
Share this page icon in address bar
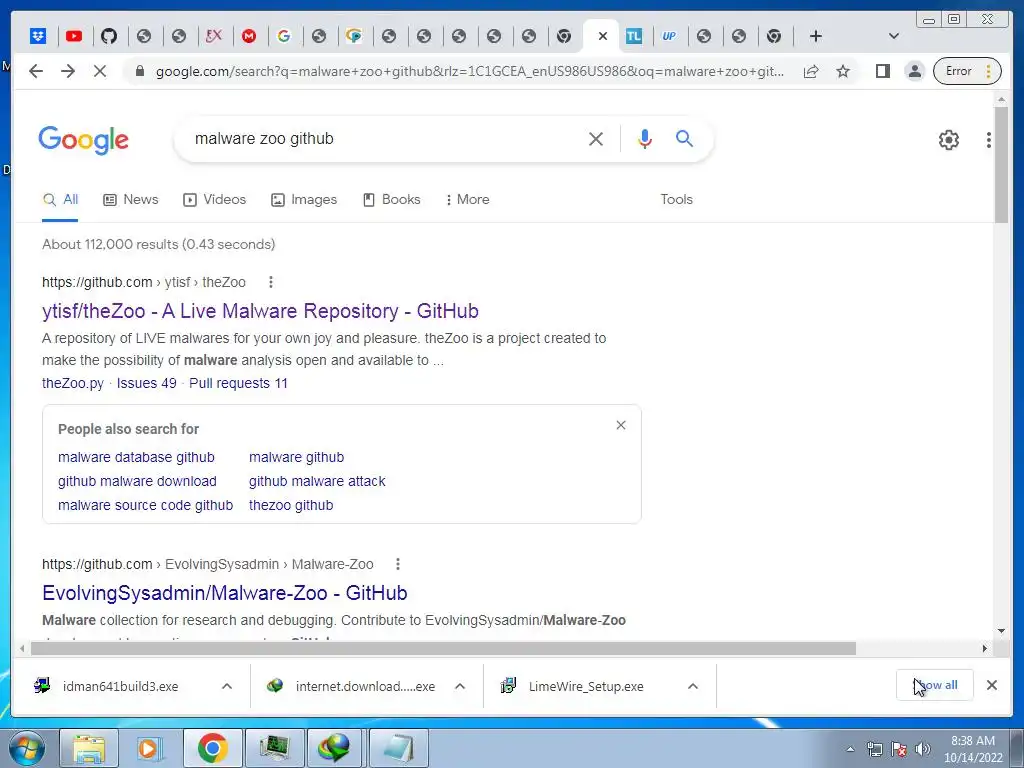(811, 71)
